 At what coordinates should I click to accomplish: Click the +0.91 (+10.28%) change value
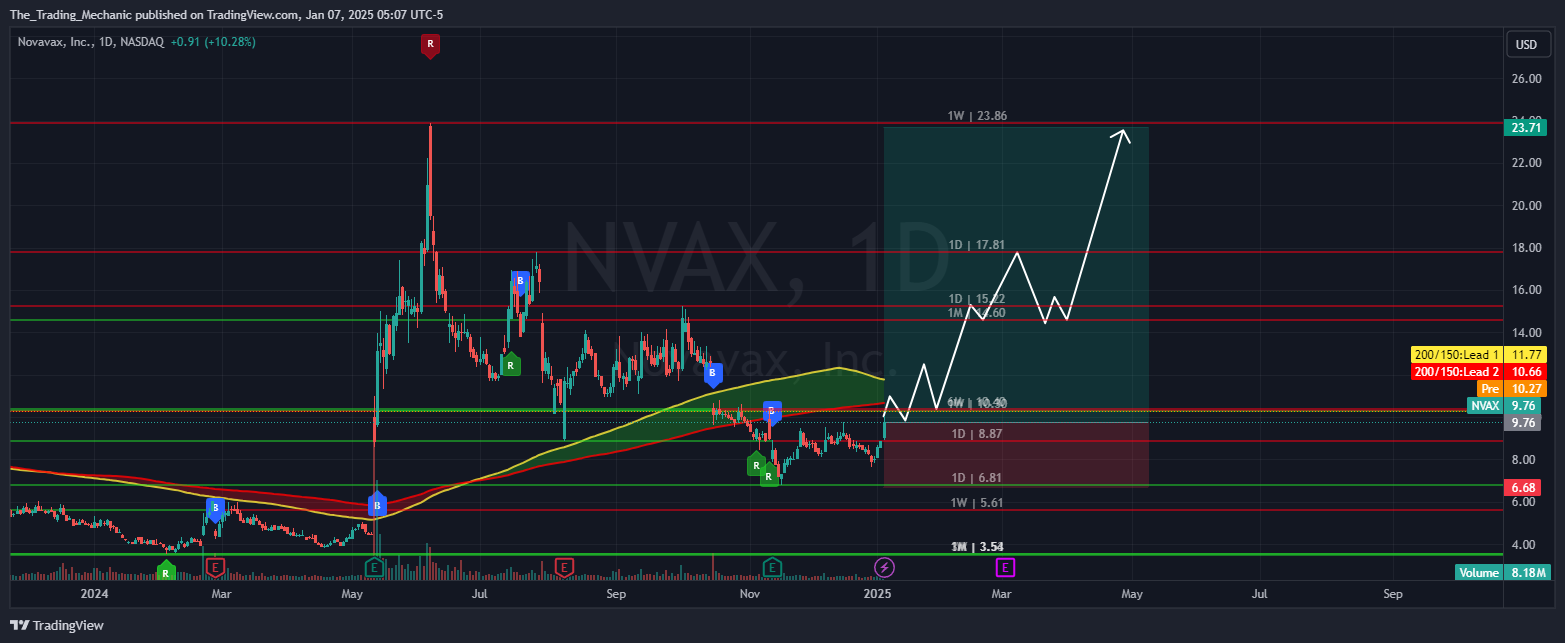pyautogui.click(x=213, y=42)
